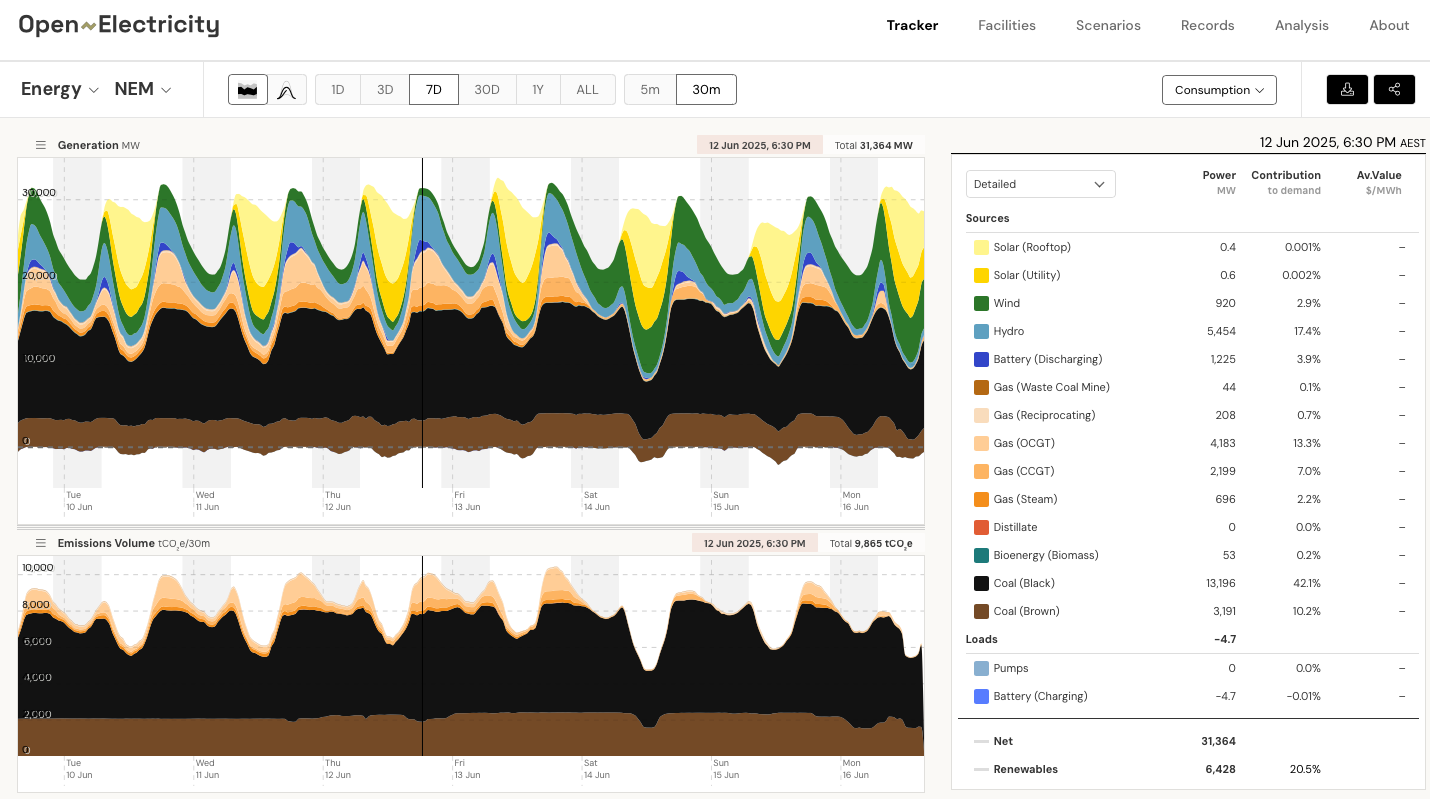Expand the NEM region dropdown
Viewport: 1430px width, 799px height.
(x=143, y=89)
